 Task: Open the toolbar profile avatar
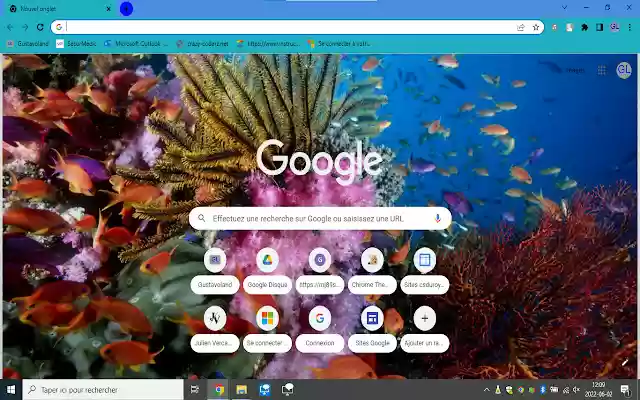pyautogui.click(x=615, y=27)
